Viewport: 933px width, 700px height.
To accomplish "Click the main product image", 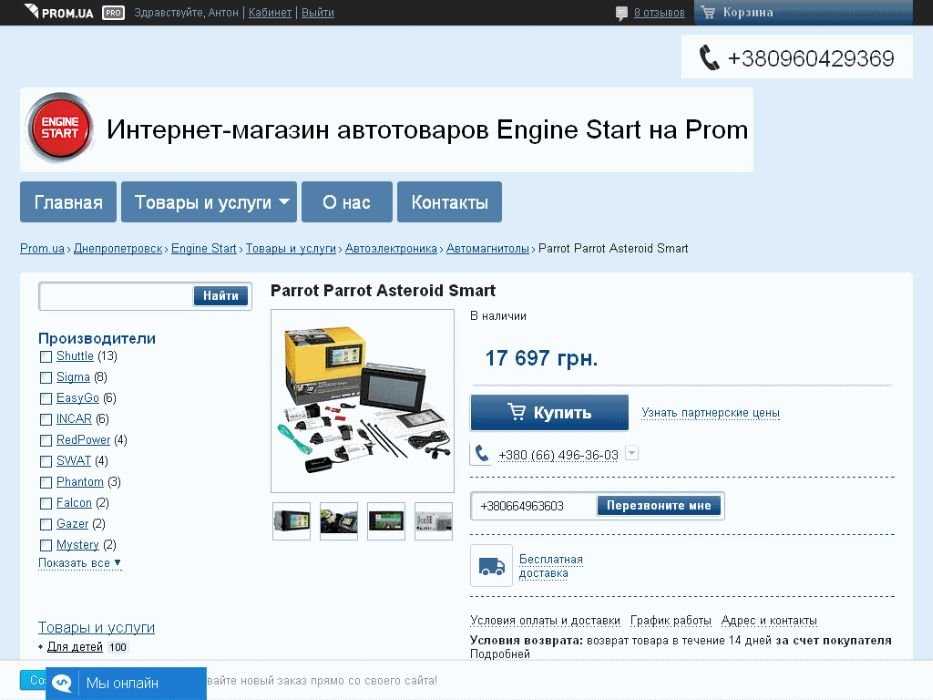I will pos(362,401).
